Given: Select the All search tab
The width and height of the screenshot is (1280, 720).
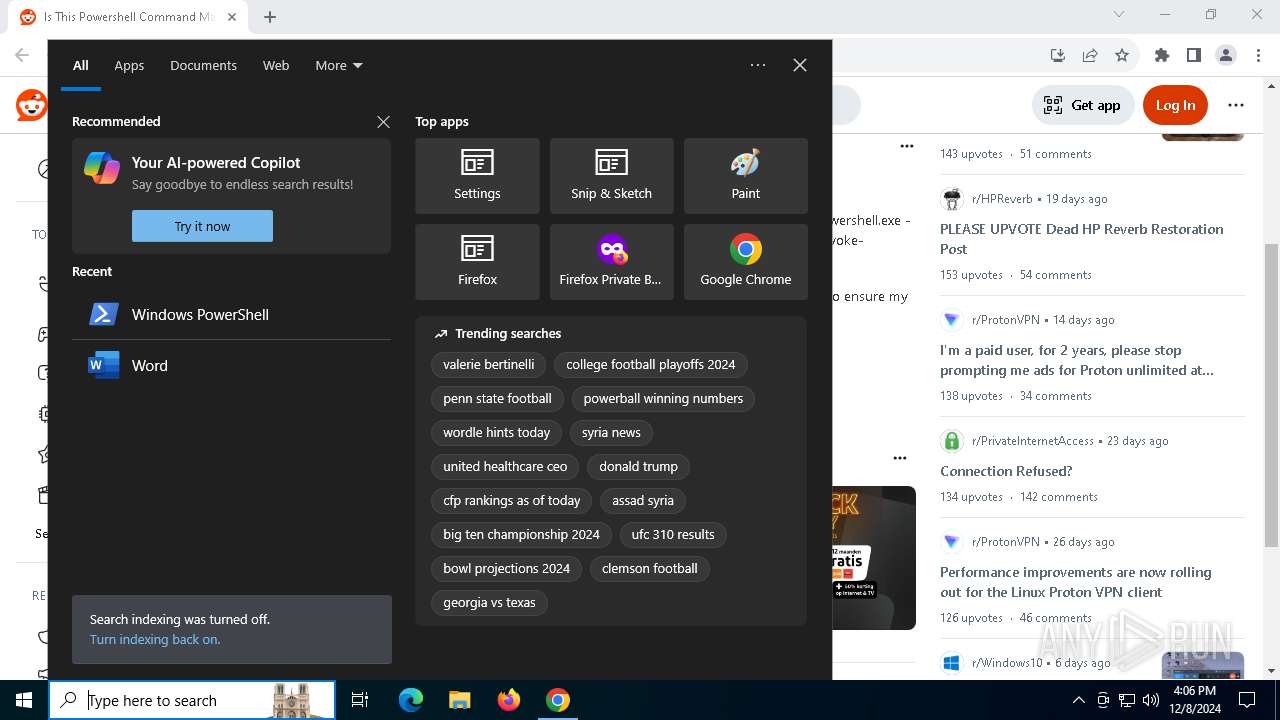Looking at the screenshot, I should pos(81,65).
